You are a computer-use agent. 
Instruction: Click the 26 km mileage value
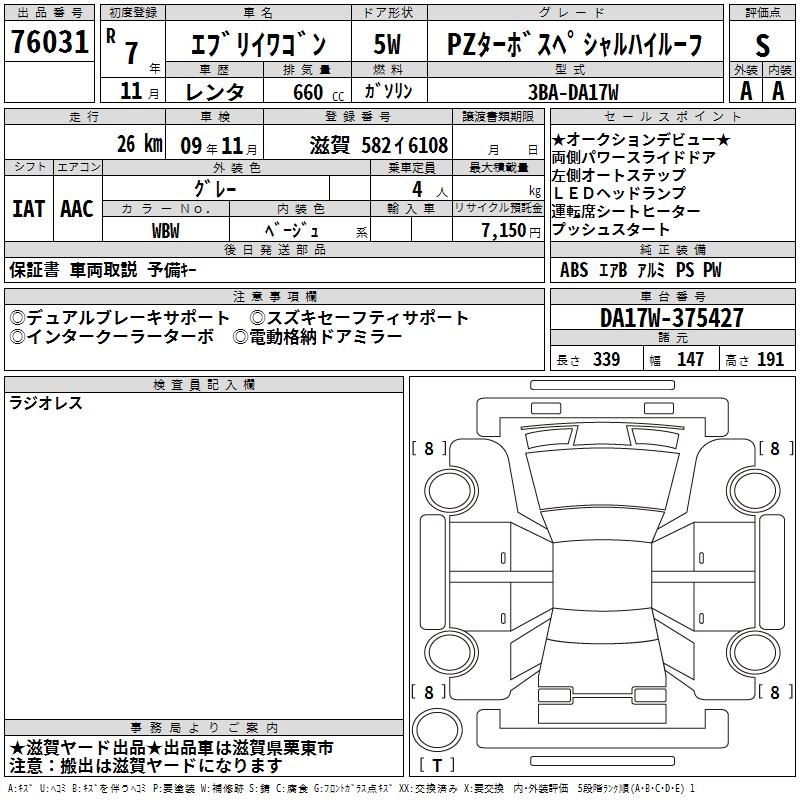coord(138,144)
